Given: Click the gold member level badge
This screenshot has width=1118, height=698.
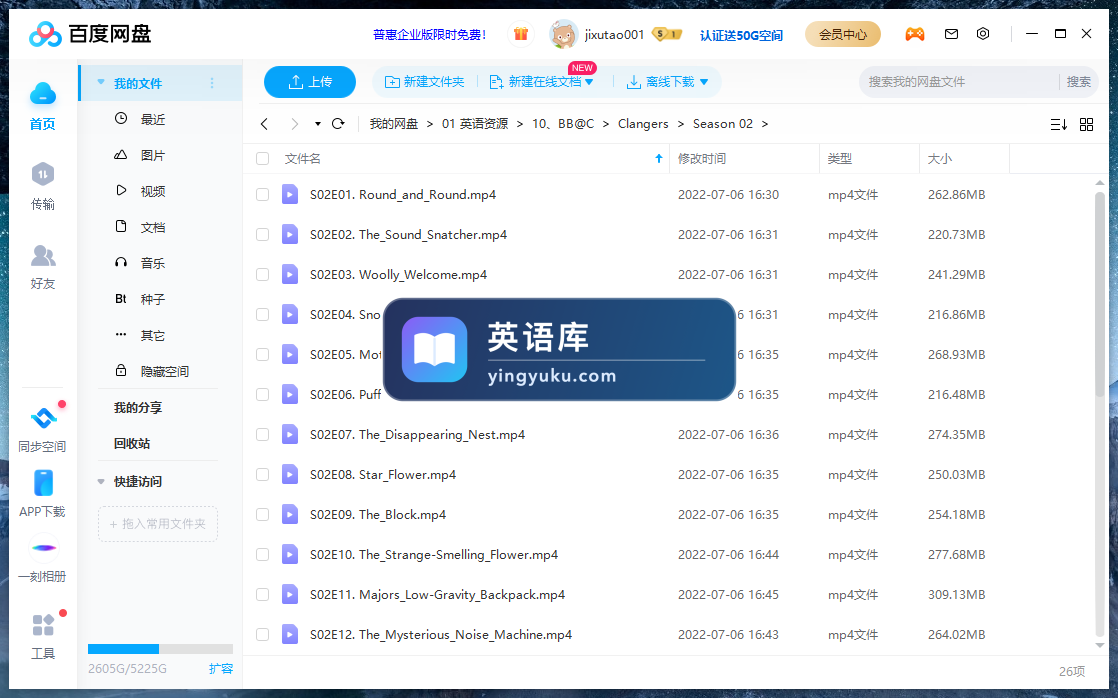Looking at the screenshot, I should pyautogui.click(x=667, y=34).
